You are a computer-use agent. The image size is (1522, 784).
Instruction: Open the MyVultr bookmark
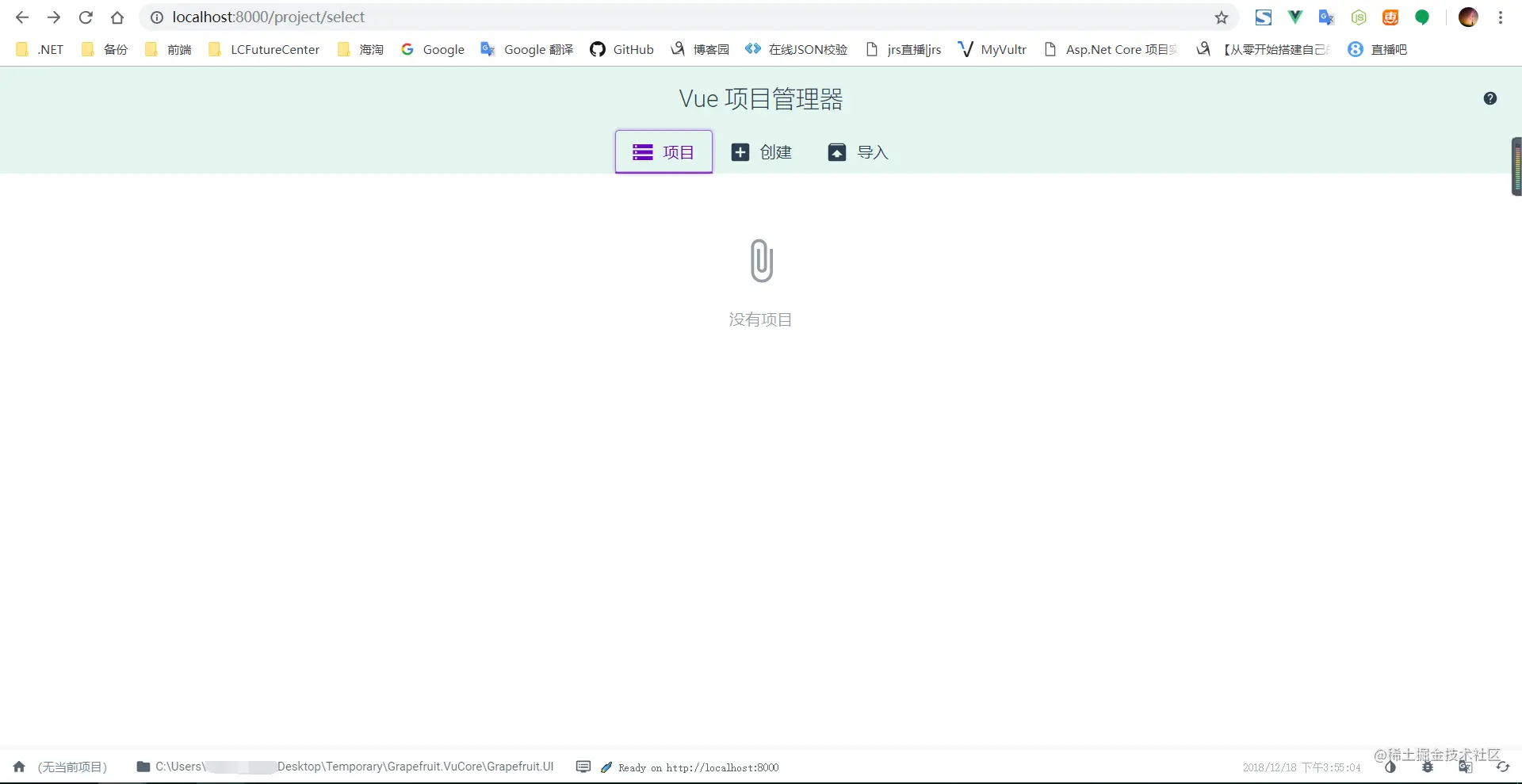pos(992,49)
